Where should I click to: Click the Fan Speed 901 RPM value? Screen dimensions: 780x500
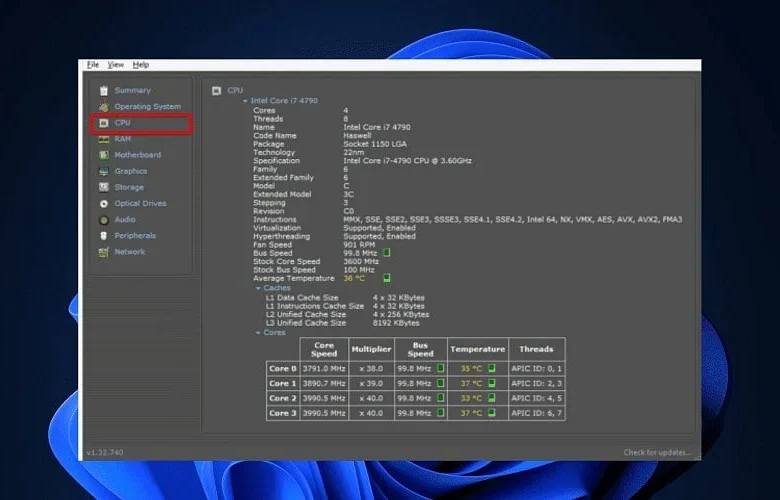pyautogui.click(x=360, y=245)
